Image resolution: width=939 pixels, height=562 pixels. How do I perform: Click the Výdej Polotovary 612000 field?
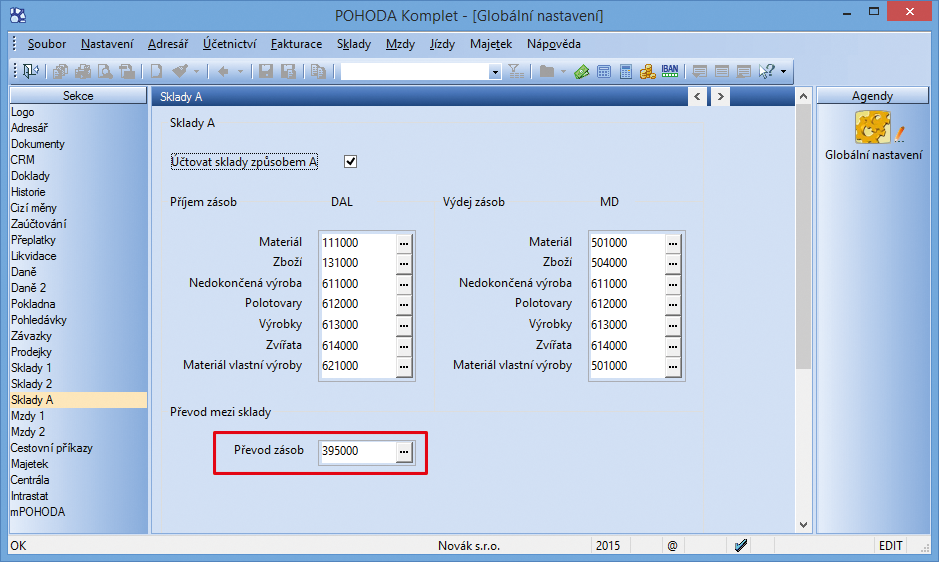(x=628, y=304)
